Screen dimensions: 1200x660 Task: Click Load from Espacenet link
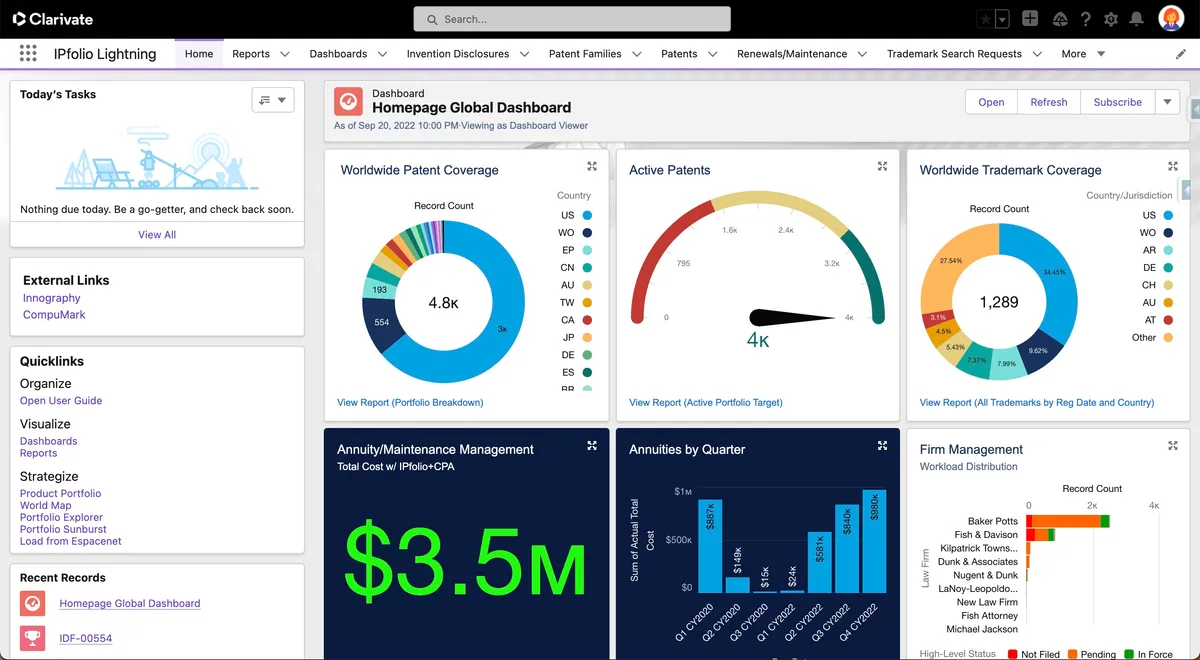71,541
